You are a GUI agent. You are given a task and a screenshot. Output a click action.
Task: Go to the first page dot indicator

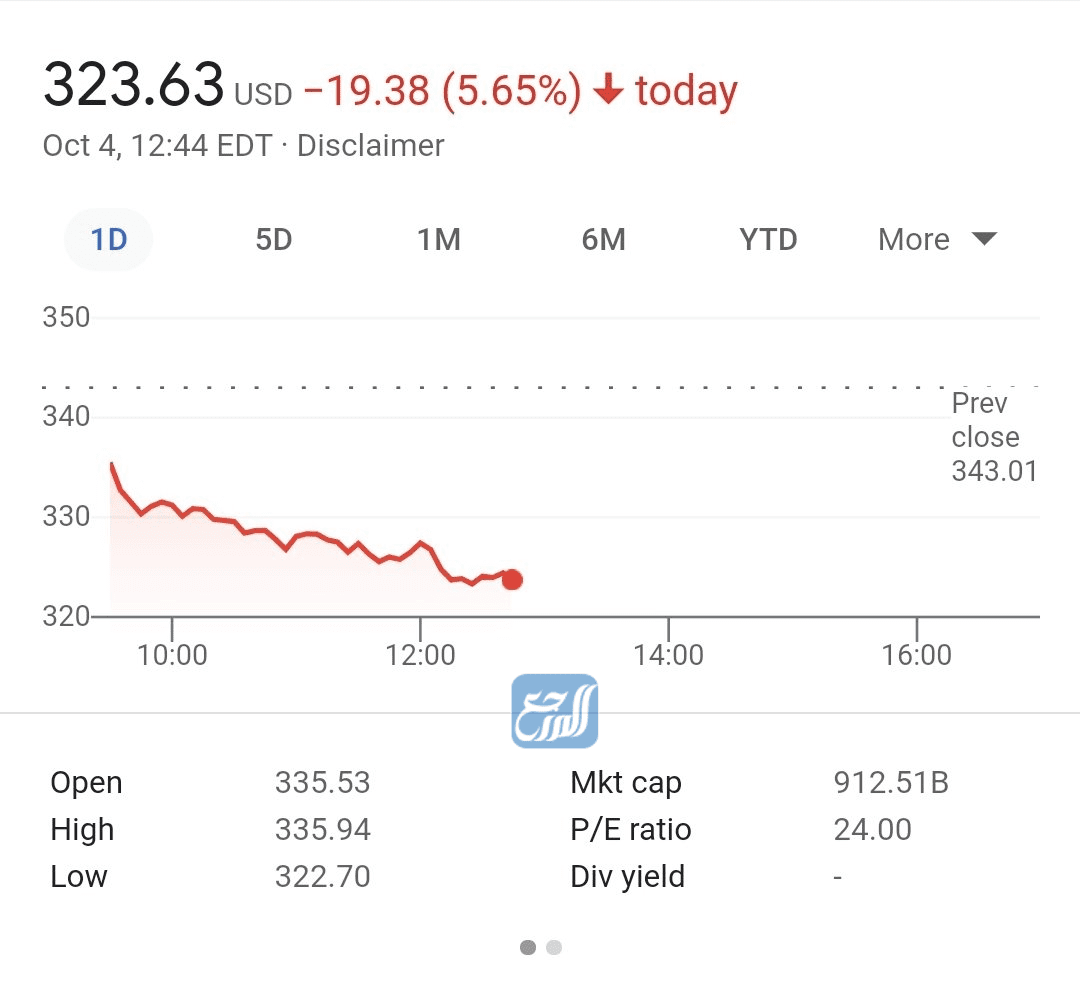point(528,947)
